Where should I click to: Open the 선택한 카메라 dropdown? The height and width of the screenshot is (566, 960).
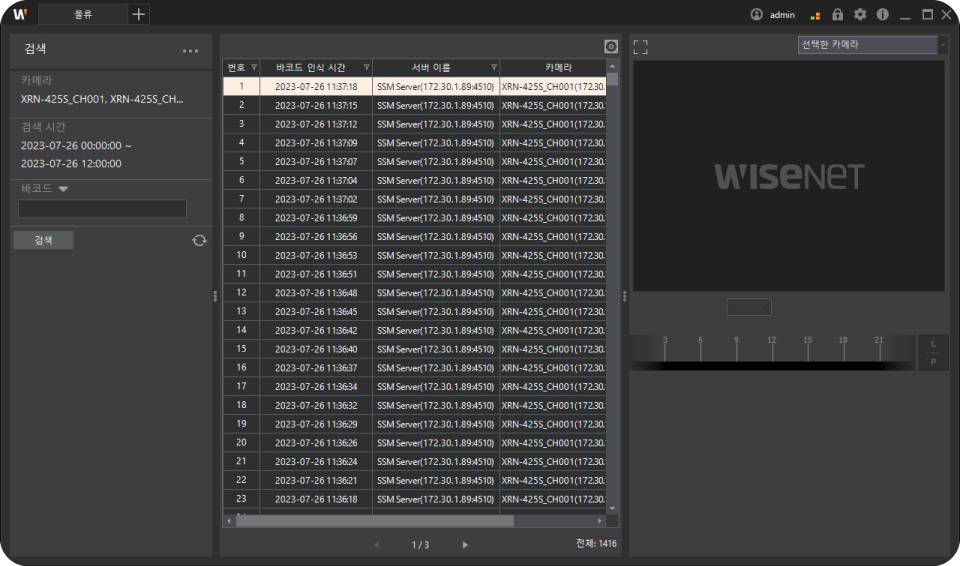pyautogui.click(x=943, y=45)
